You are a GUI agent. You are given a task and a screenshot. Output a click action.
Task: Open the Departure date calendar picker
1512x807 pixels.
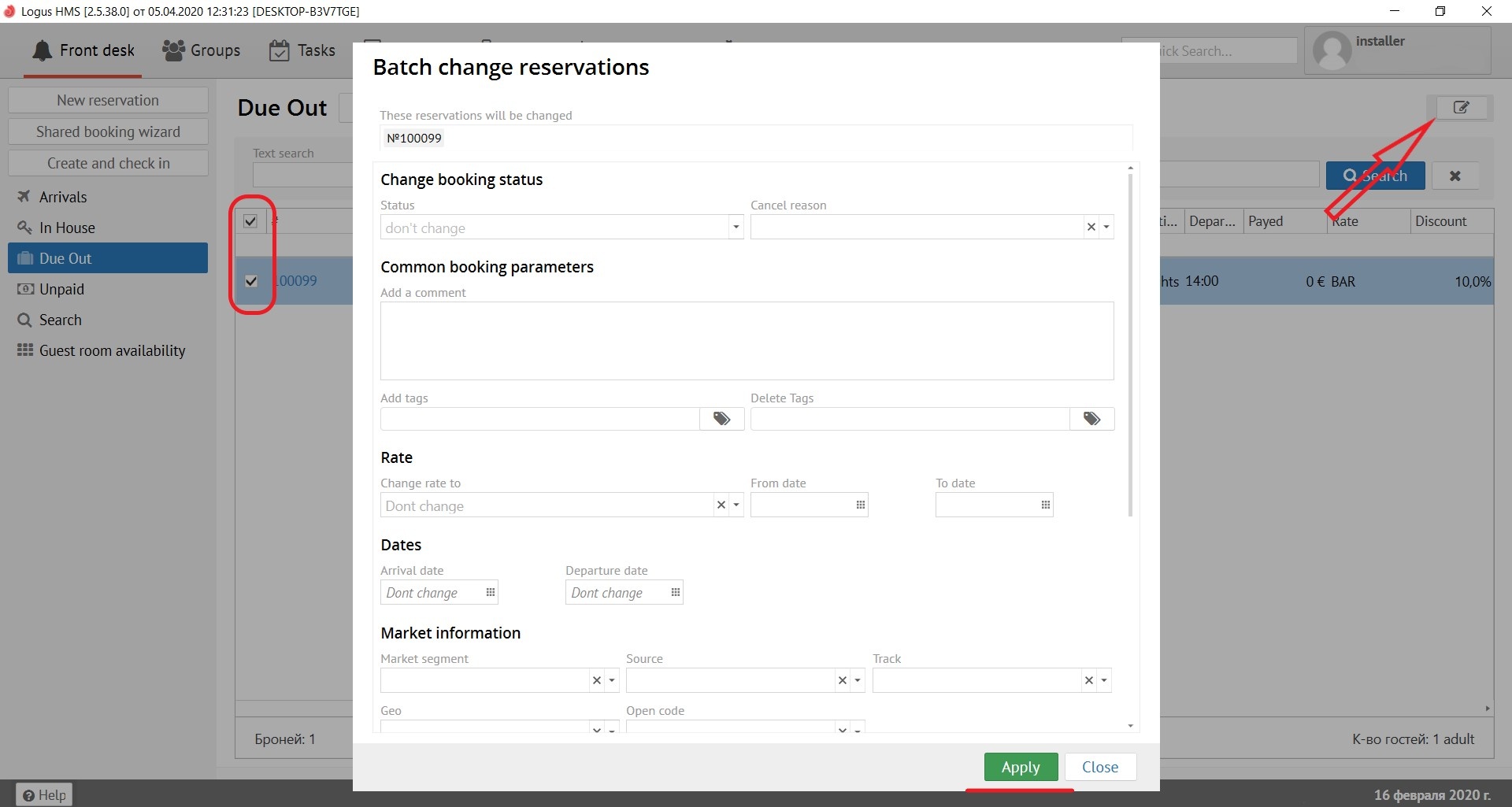676,593
